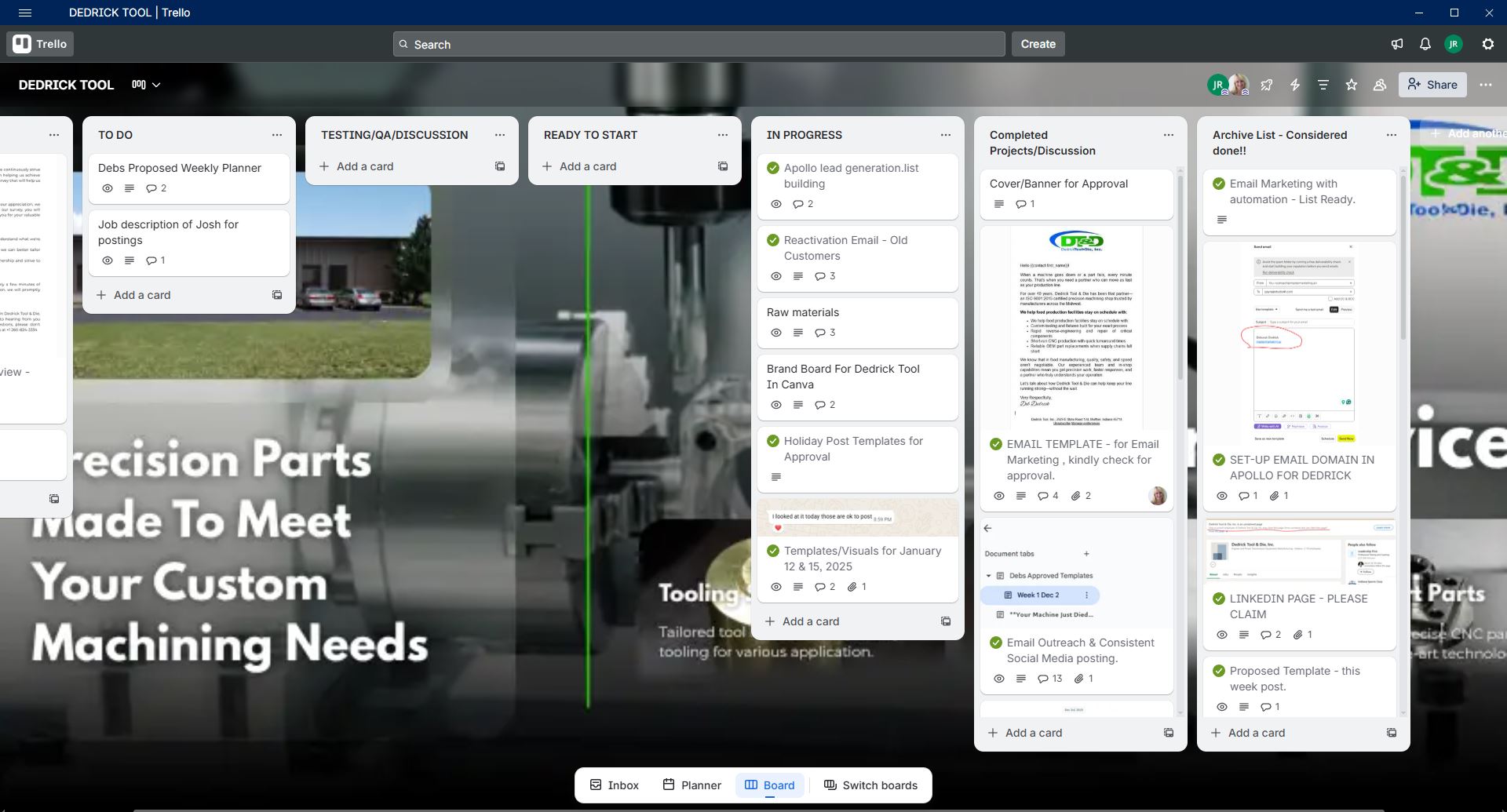Click comments icon on Email Outreach card

coord(1043,679)
